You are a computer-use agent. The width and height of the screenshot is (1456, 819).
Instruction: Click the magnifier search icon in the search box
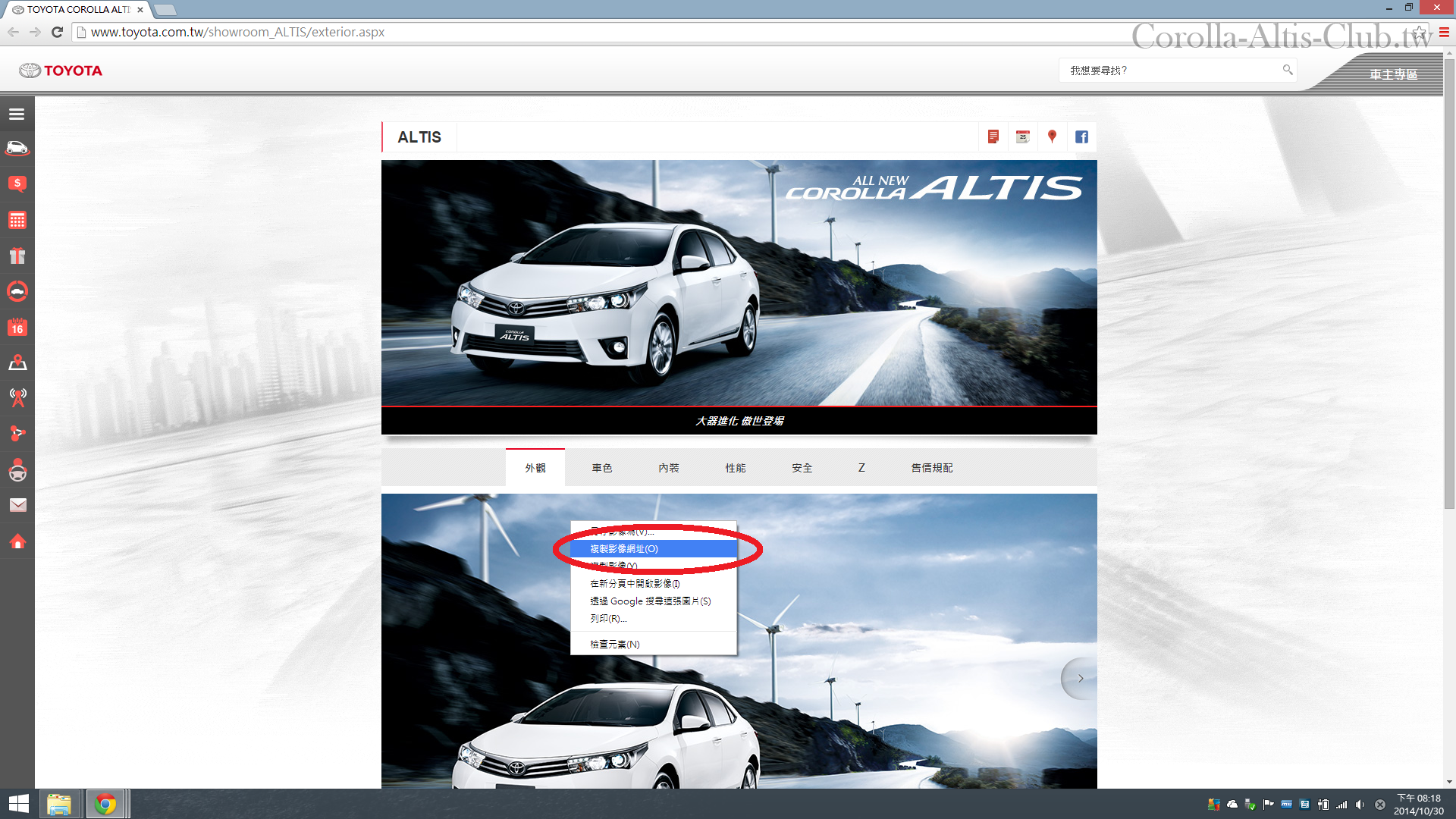click(1287, 70)
